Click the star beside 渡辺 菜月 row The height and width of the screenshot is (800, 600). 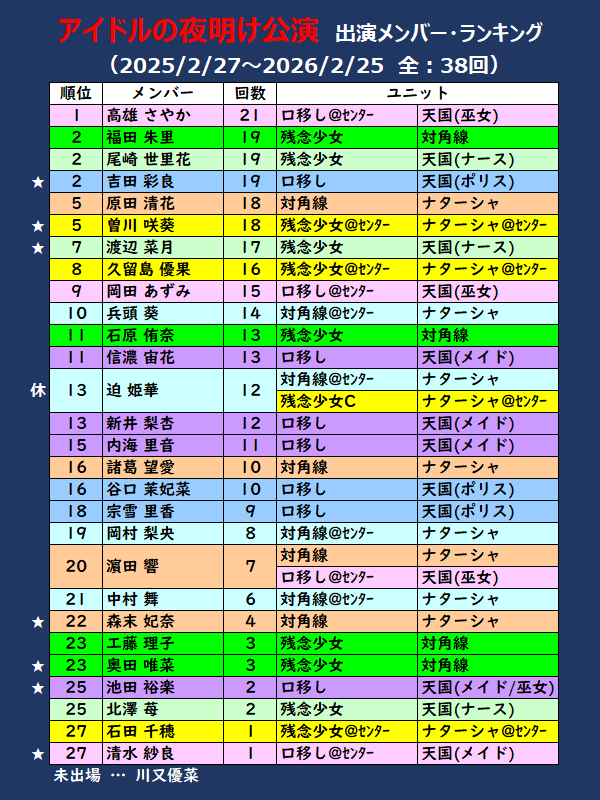click(x=38, y=248)
